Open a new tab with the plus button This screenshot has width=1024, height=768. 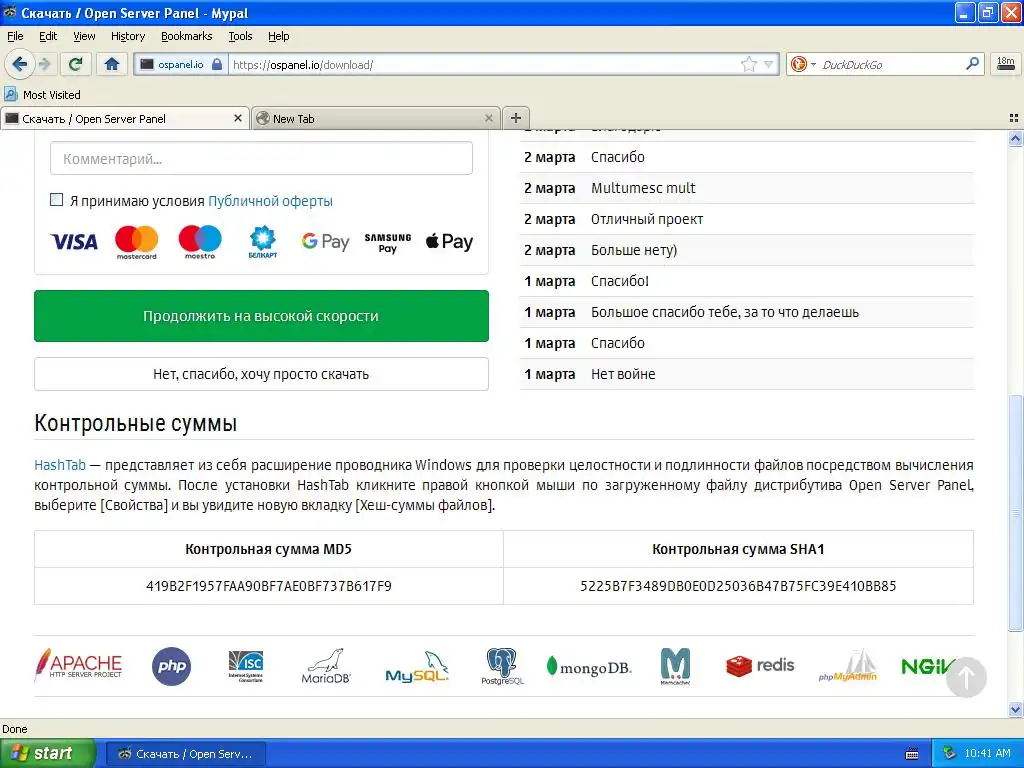[x=515, y=118]
